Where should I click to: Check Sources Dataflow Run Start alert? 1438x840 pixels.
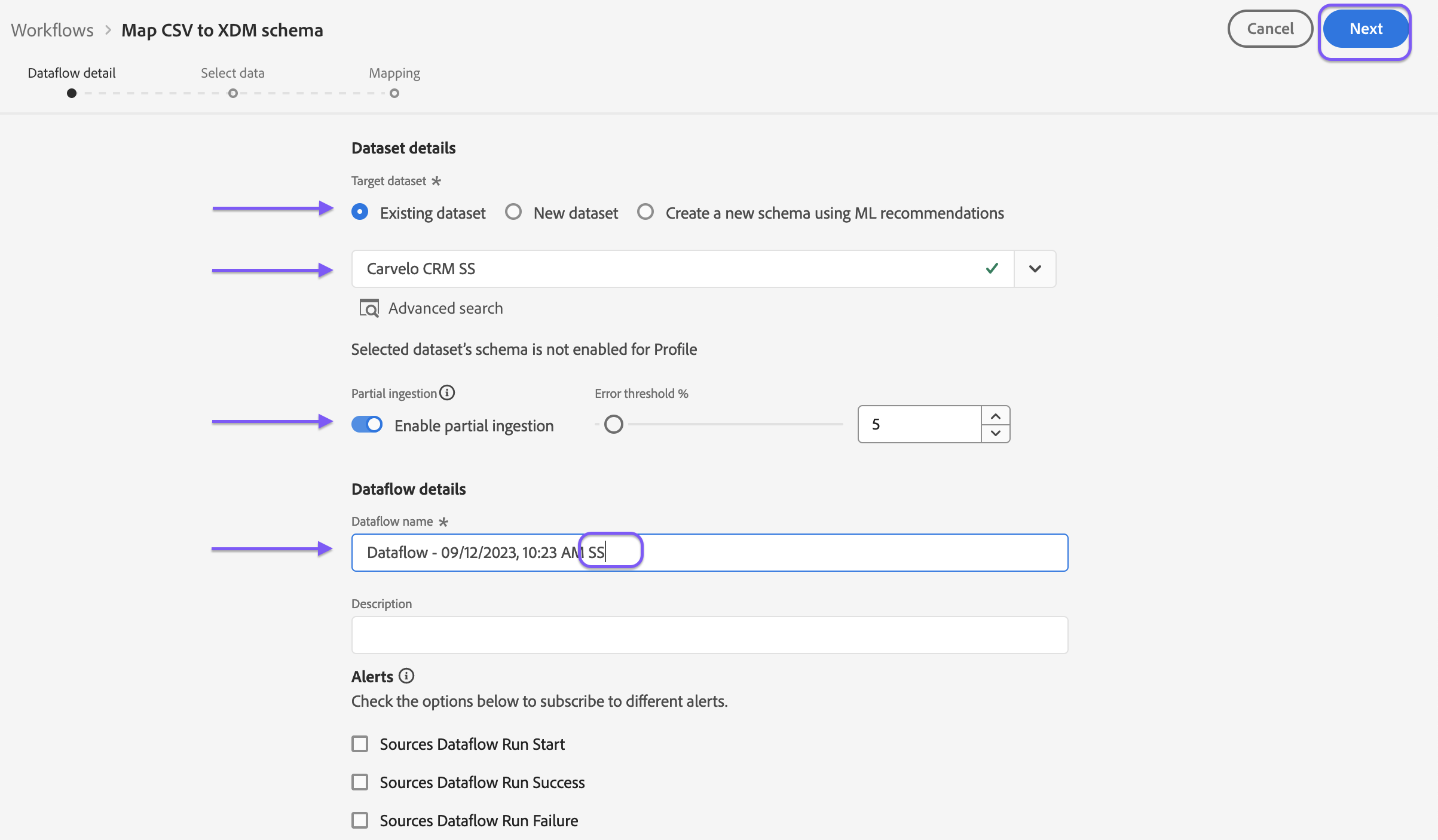click(x=360, y=744)
